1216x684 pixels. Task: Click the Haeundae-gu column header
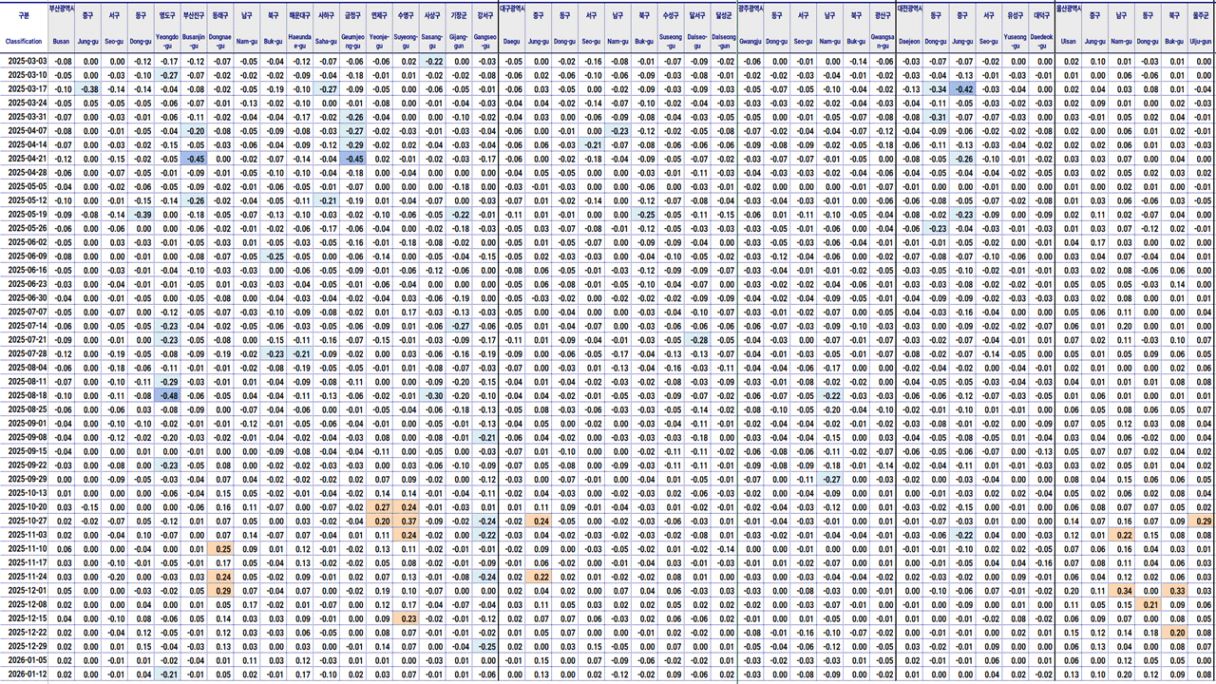299,42
